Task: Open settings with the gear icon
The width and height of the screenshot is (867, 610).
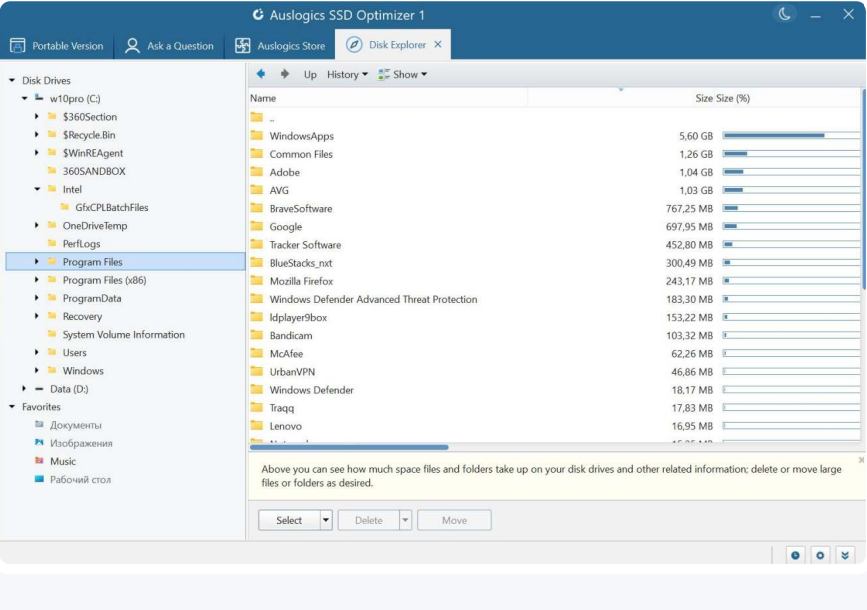Action: click(822, 553)
